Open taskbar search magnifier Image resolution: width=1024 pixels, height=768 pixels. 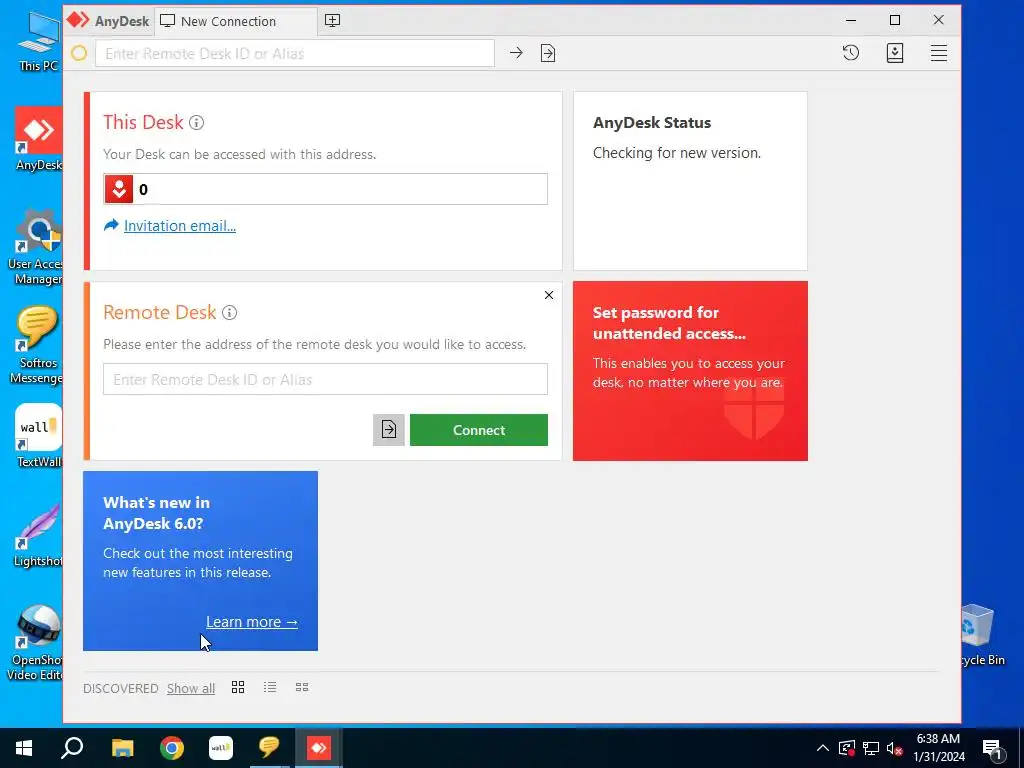coord(72,748)
